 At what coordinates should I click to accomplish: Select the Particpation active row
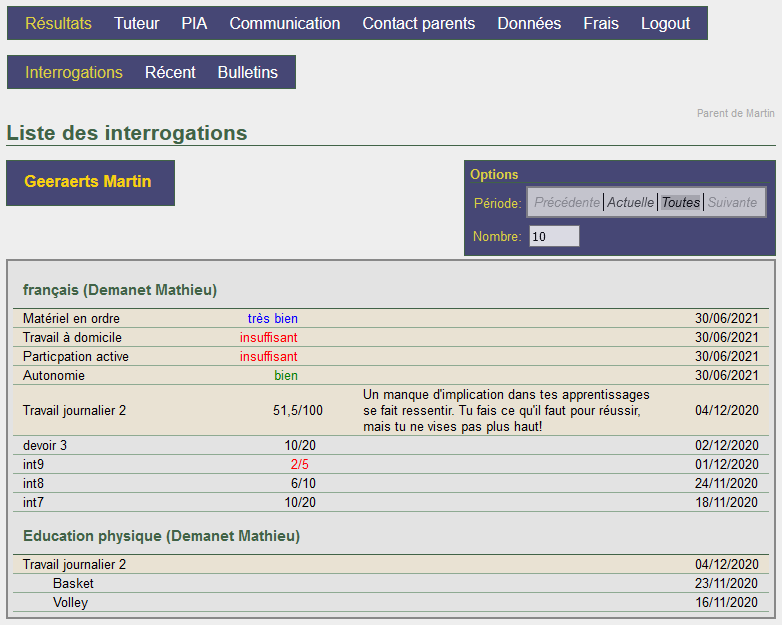[391, 356]
